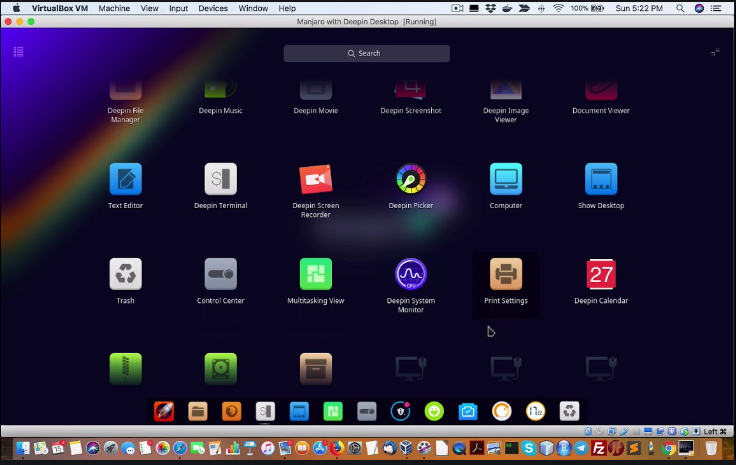Click the clock showing Sun 5:22 PM
Image resolution: width=736 pixels, height=465 pixels.
pyautogui.click(x=639, y=8)
